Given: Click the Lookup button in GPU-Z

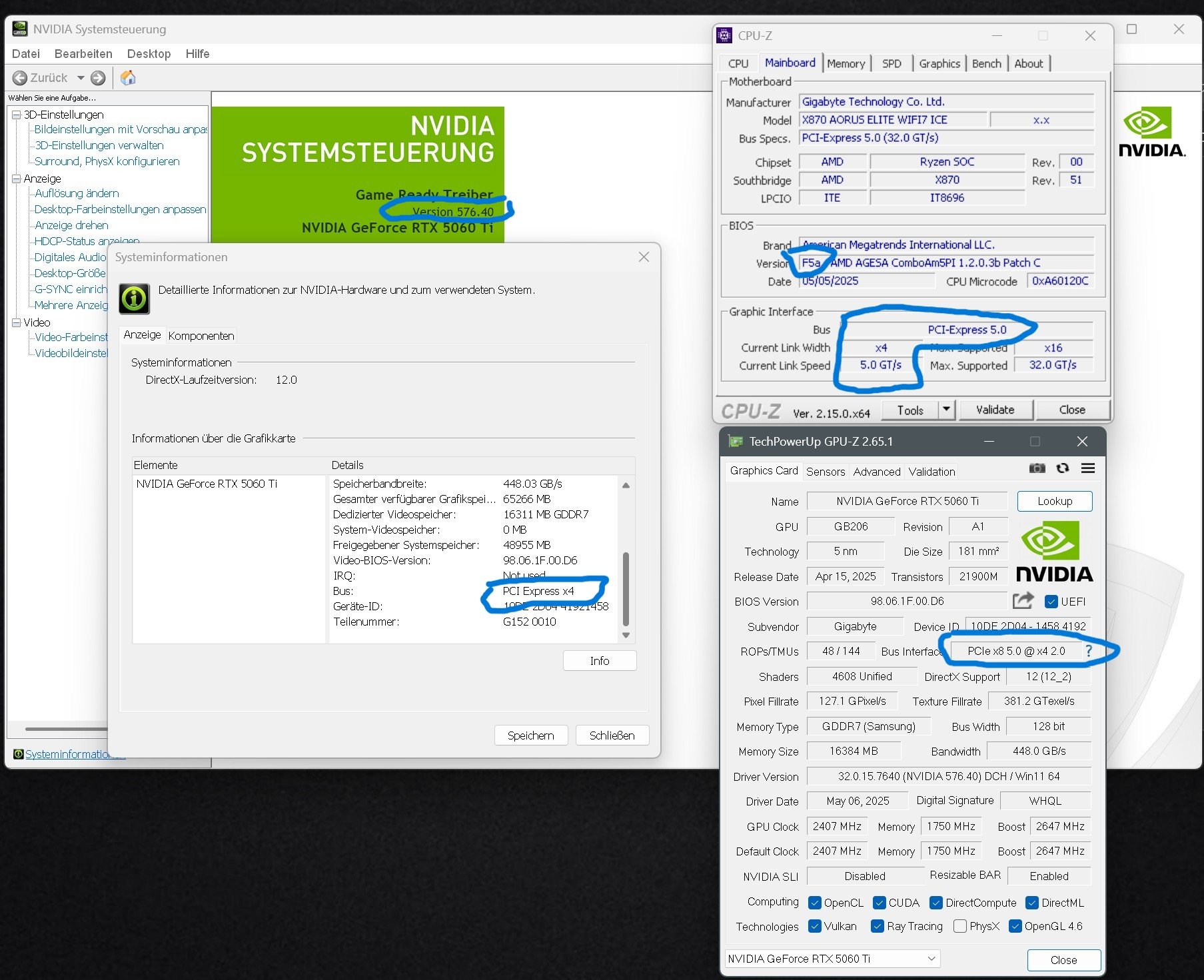Looking at the screenshot, I should pos(1055,501).
